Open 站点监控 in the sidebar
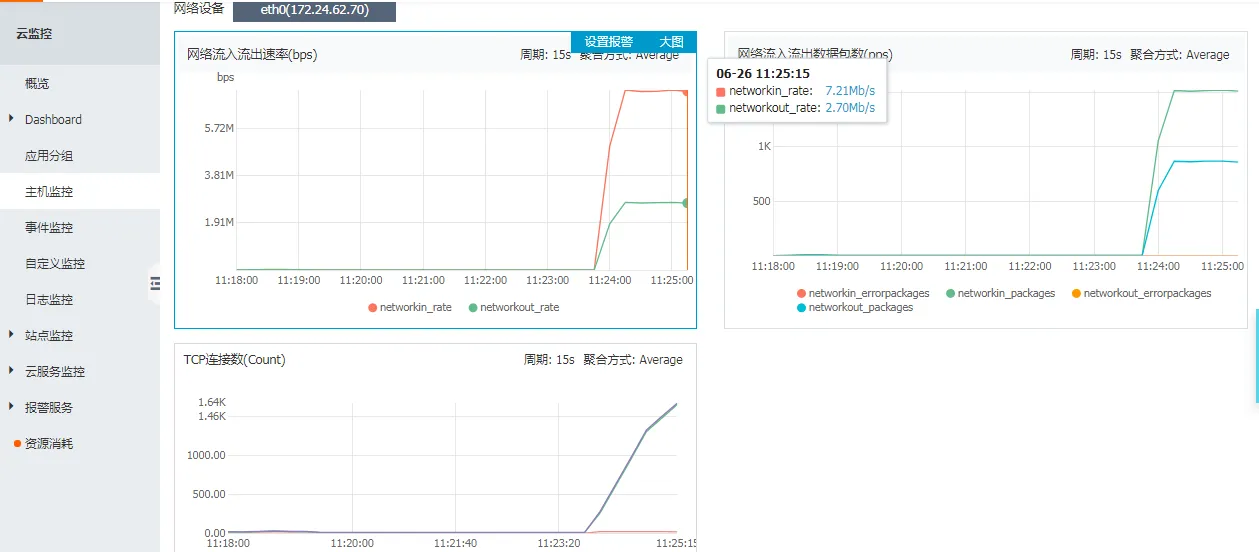 49,335
